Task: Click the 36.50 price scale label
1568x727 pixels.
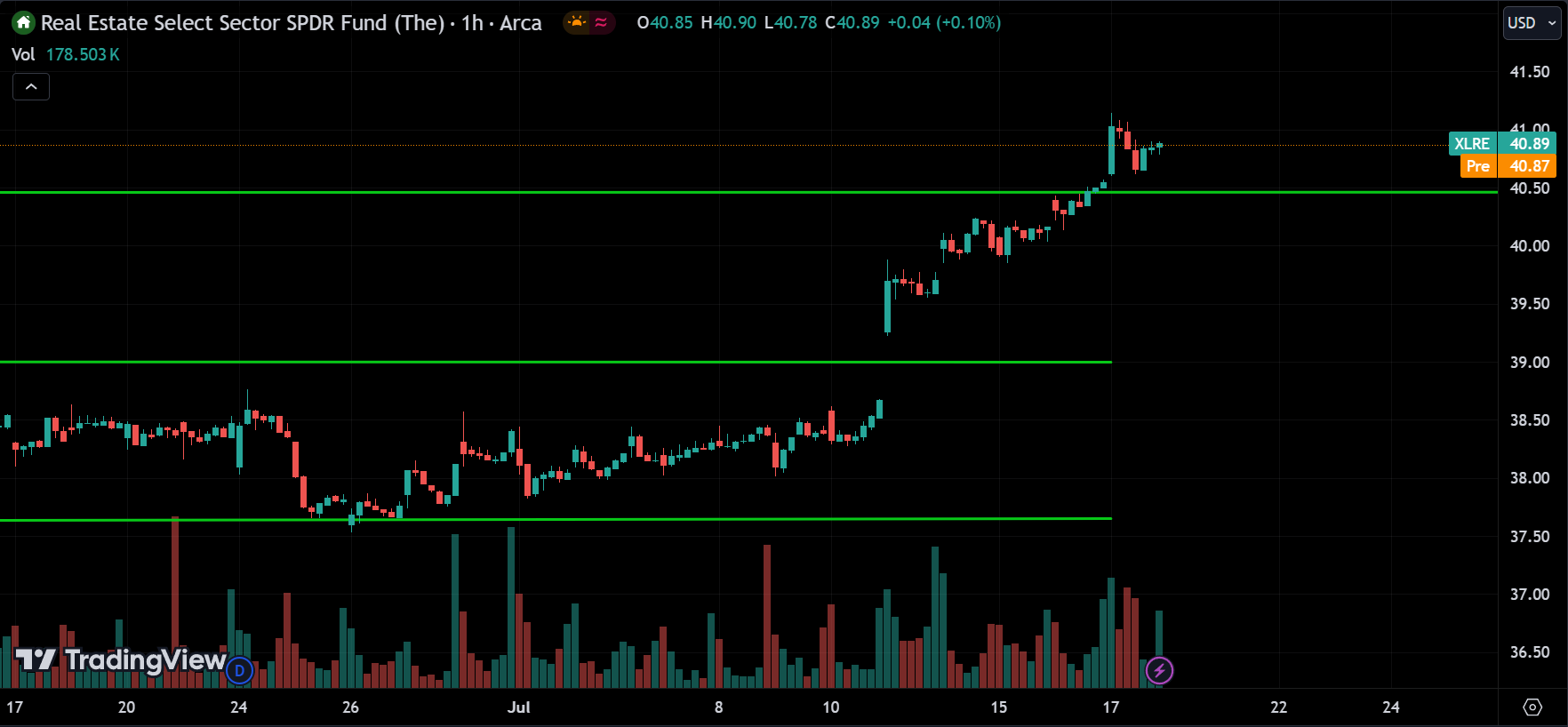Action: (x=1529, y=652)
